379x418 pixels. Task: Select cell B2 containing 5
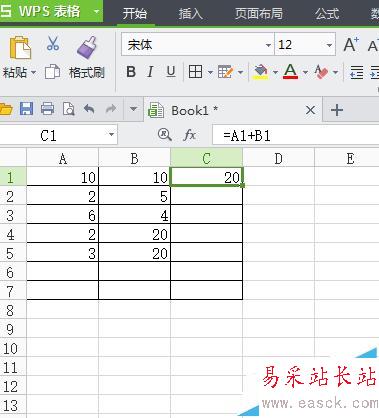tap(135, 196)
